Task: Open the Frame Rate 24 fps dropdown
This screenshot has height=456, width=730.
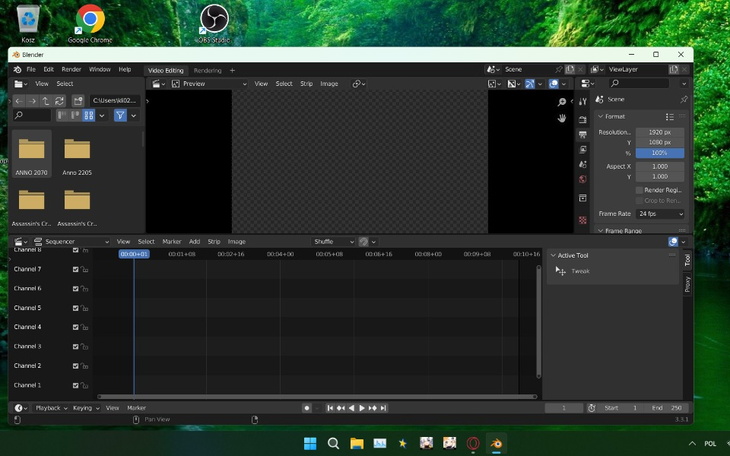Action: pyautogui.click(x=660, y=214)
